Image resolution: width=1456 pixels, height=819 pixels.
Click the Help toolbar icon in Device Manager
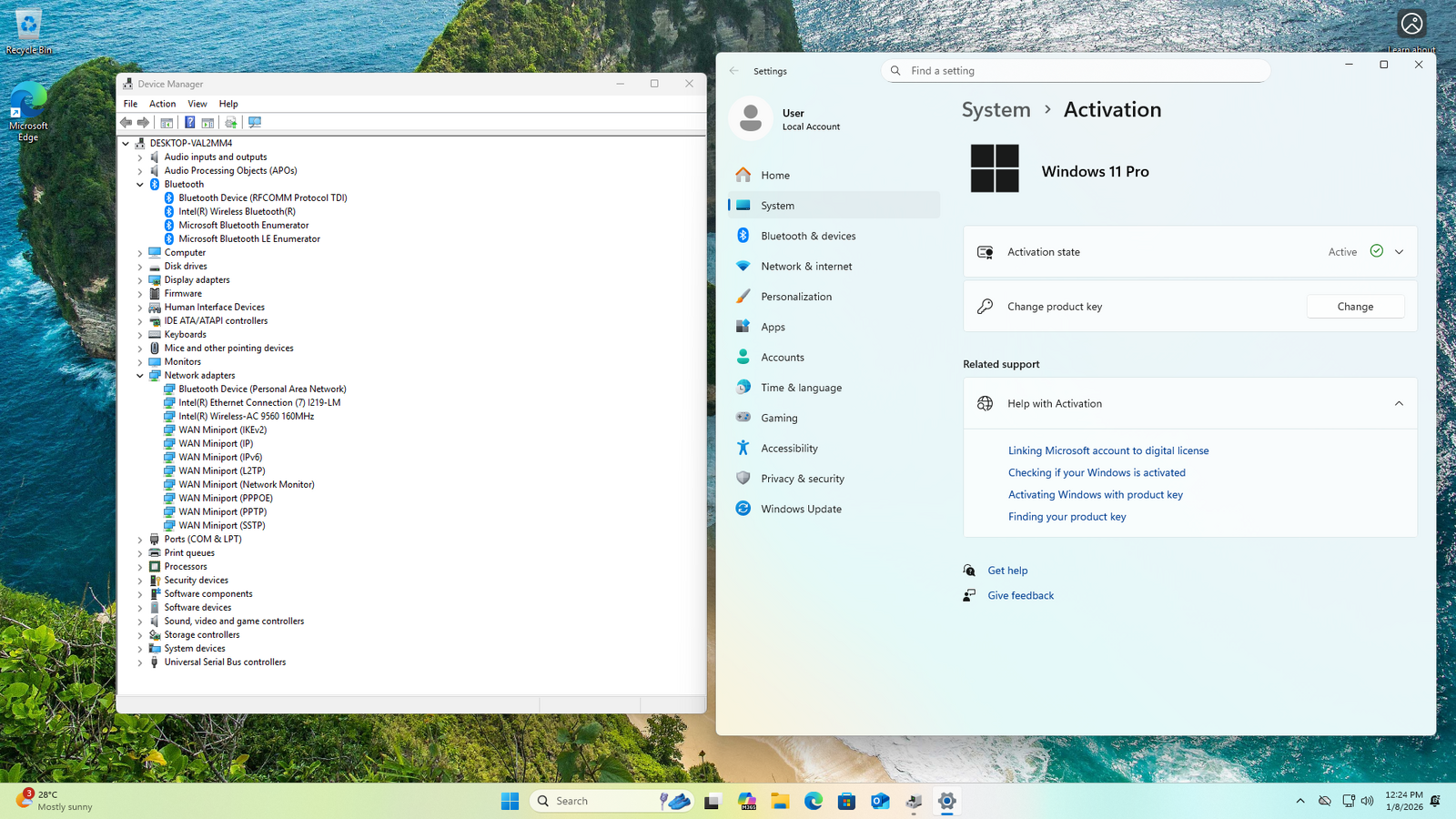pyautogui.click(x=189, y=123)
